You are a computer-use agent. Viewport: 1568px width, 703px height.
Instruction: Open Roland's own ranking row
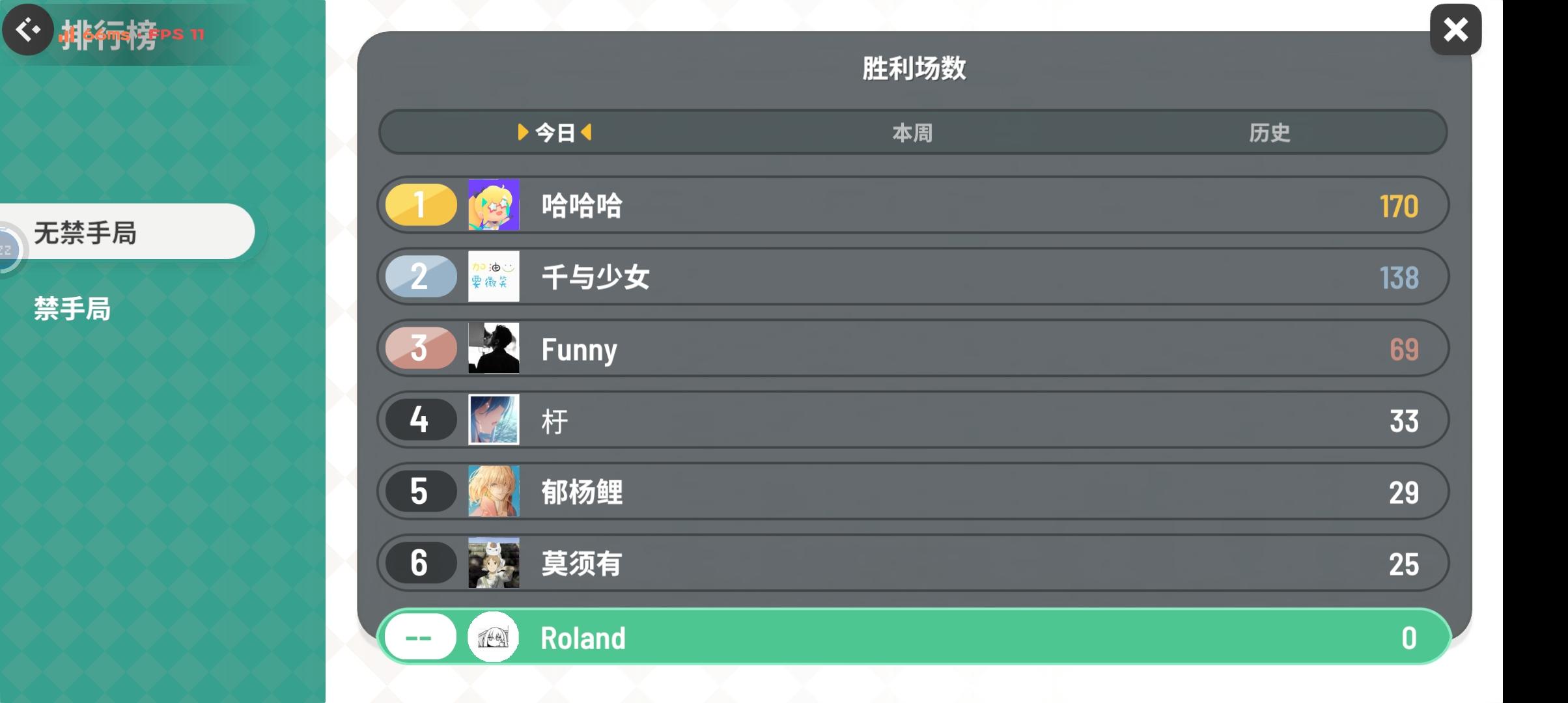(x=914, y=637)
